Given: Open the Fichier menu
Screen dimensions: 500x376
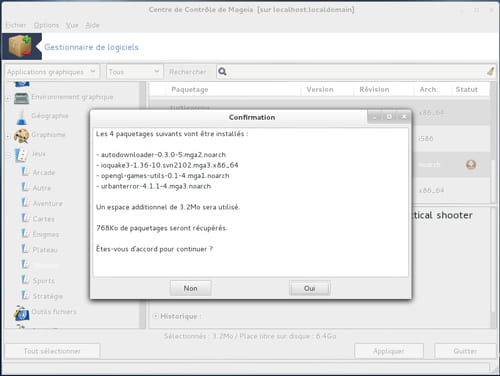Looking at the screenshot, I should 16,25.
